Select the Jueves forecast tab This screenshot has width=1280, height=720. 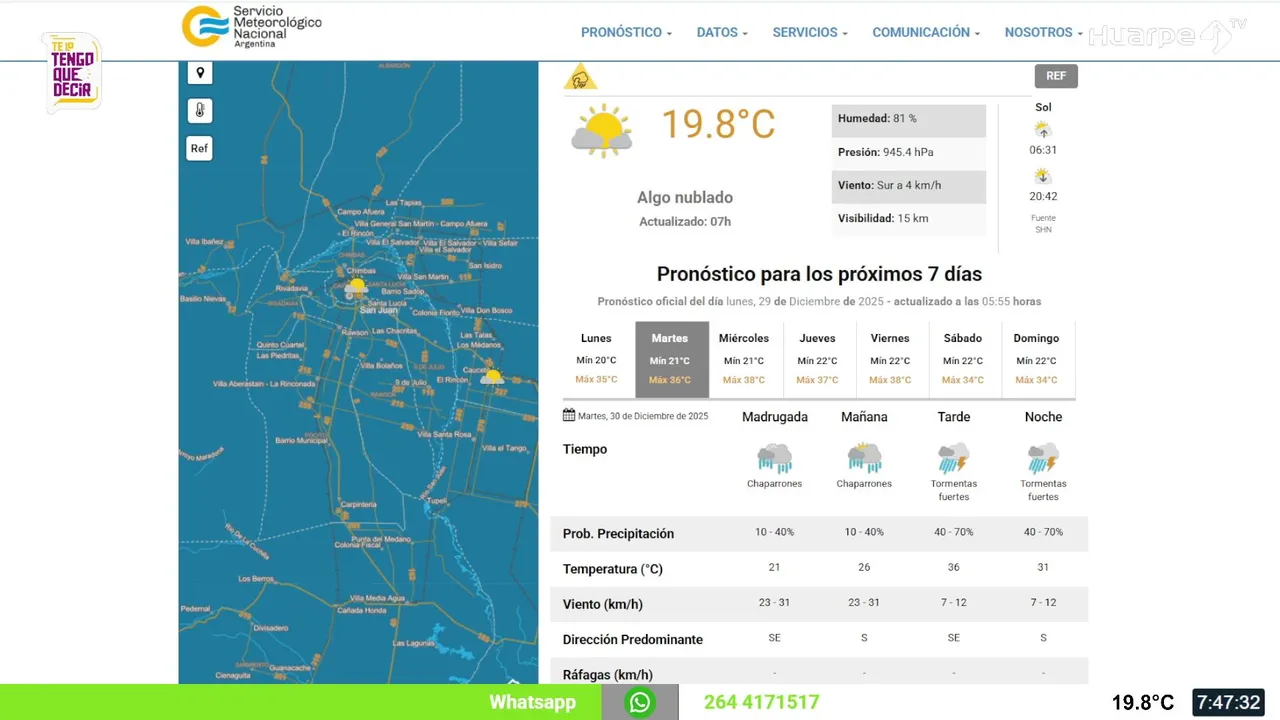[x=818, y=359]
